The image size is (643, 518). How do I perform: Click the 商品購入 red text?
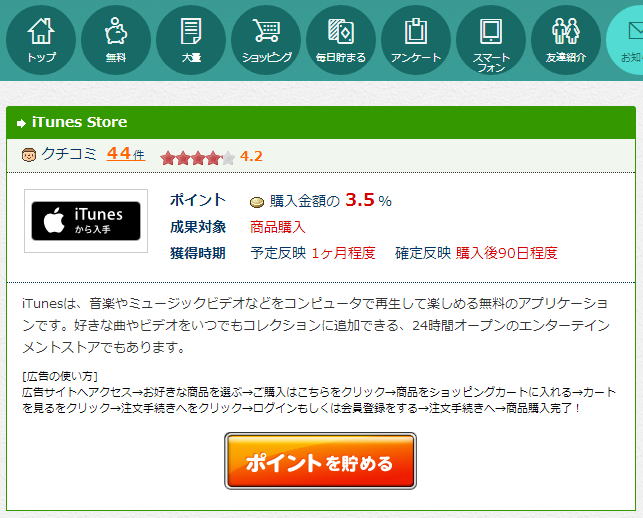(x=278, y=227)
